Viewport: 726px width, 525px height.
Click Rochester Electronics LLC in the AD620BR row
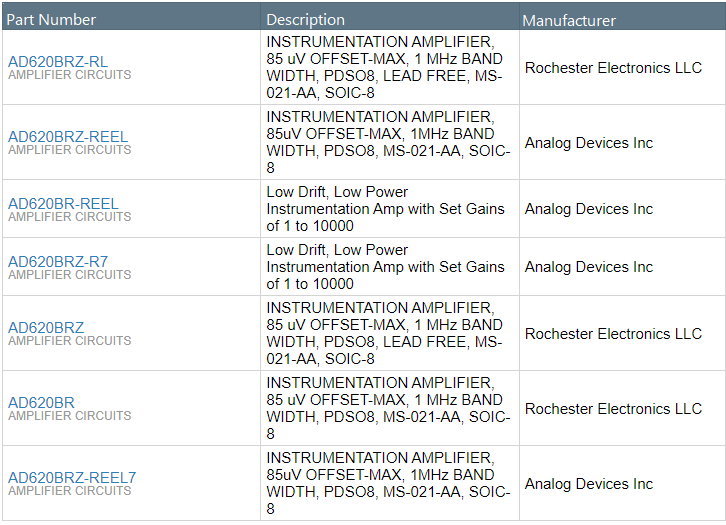point(613,409)
